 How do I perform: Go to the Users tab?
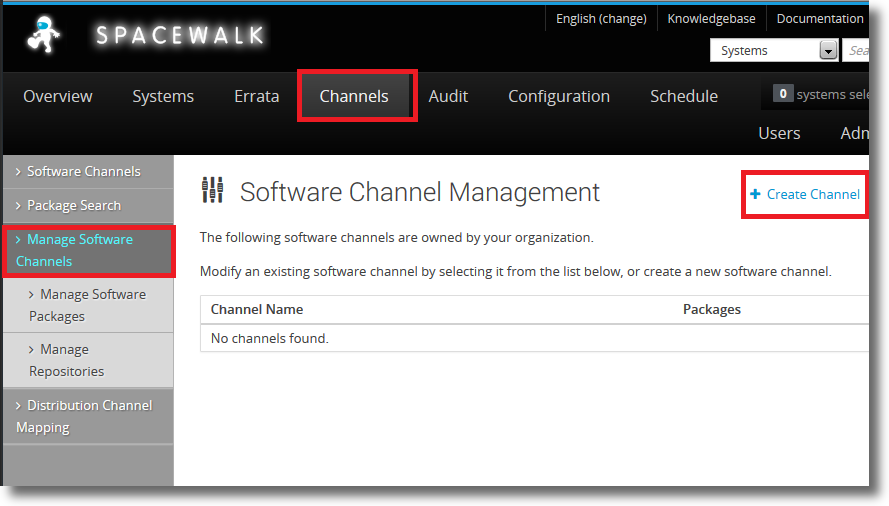pos(779,133)
